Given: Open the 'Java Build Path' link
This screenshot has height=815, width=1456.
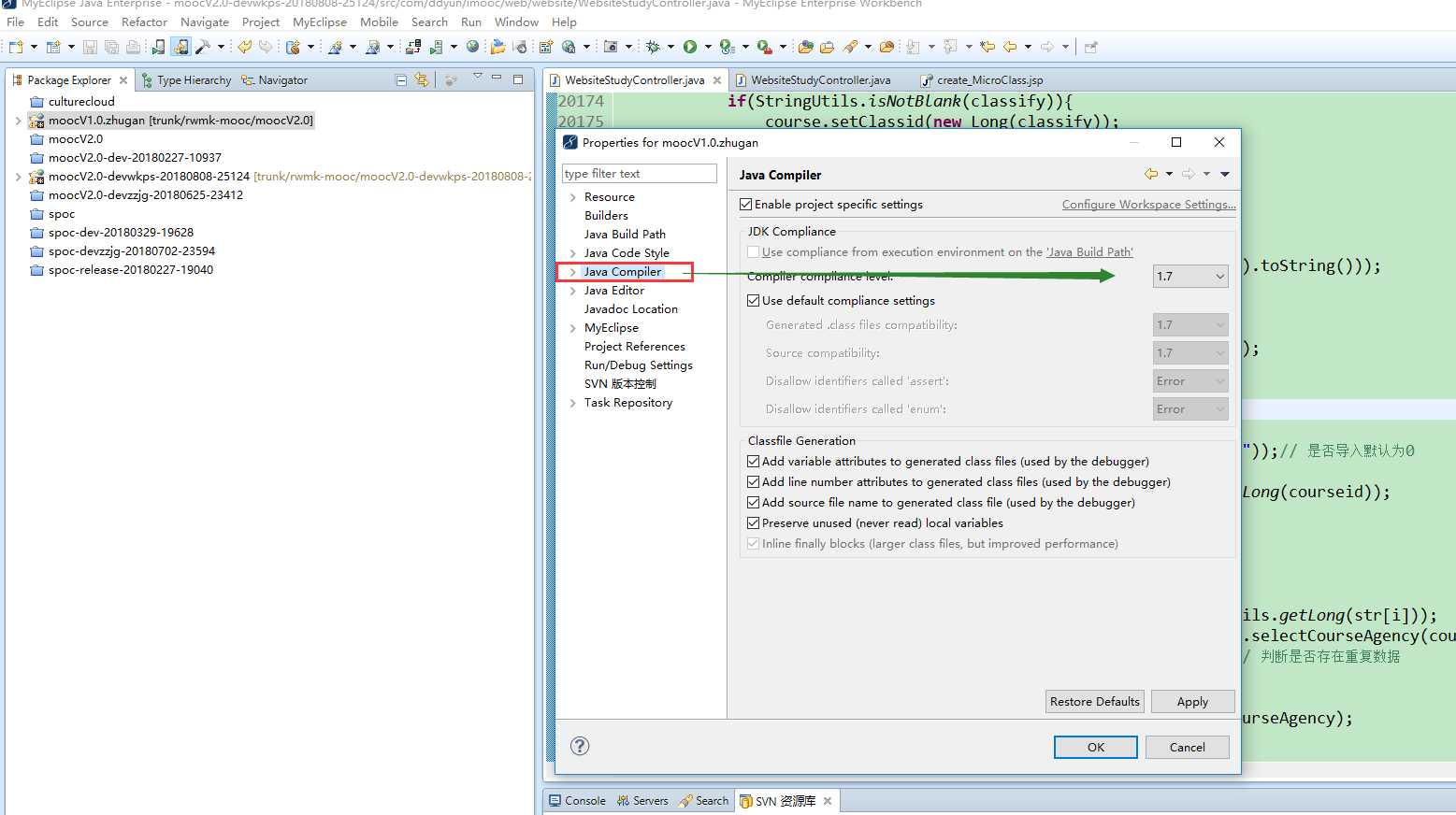Looking at the screenshot, I should 1089,251.
